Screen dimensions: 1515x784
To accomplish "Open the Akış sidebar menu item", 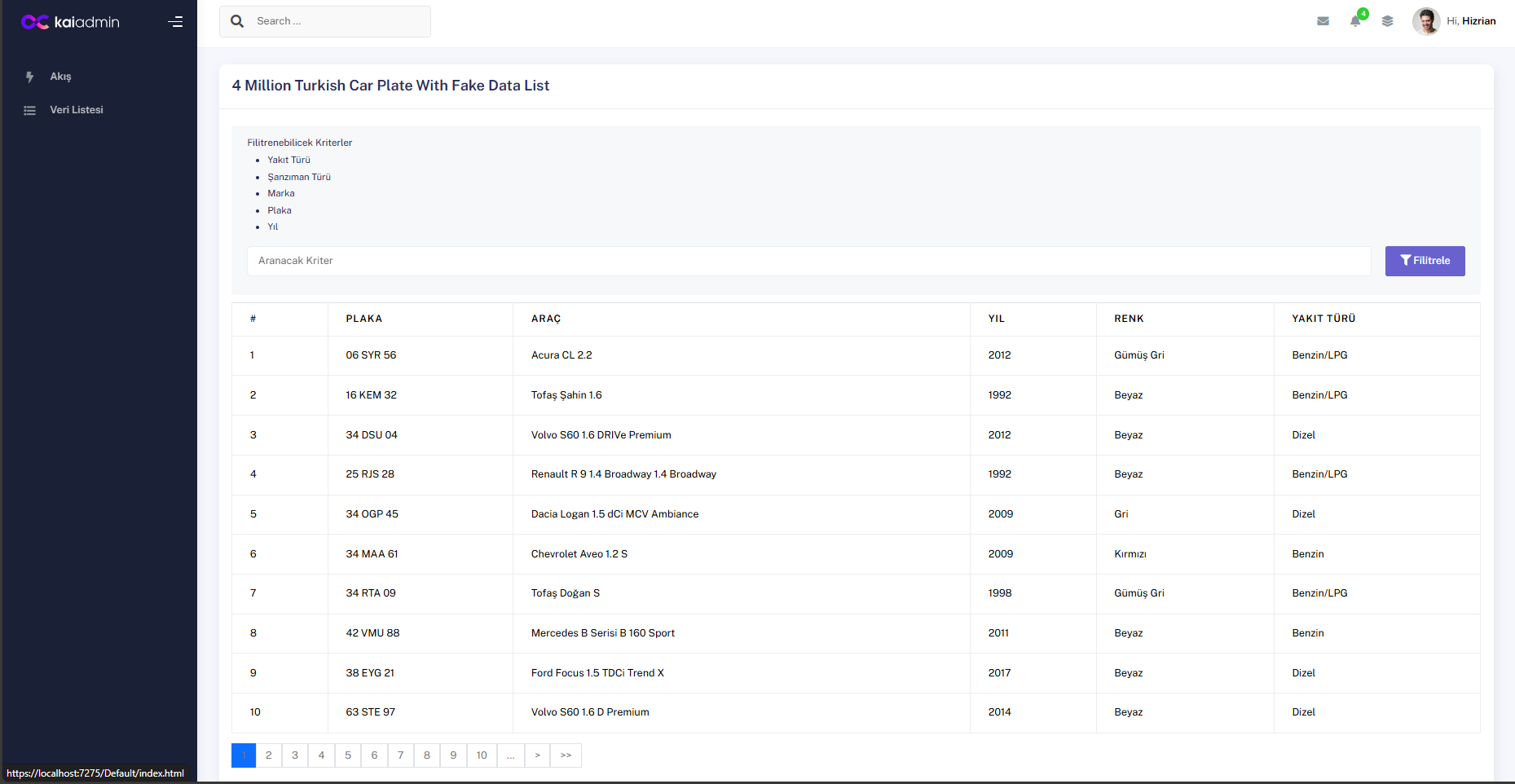I will [x=61, y=77].
